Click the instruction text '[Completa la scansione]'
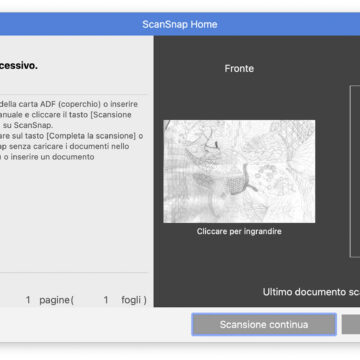This screenshot has height=360, width=360. 91,136
